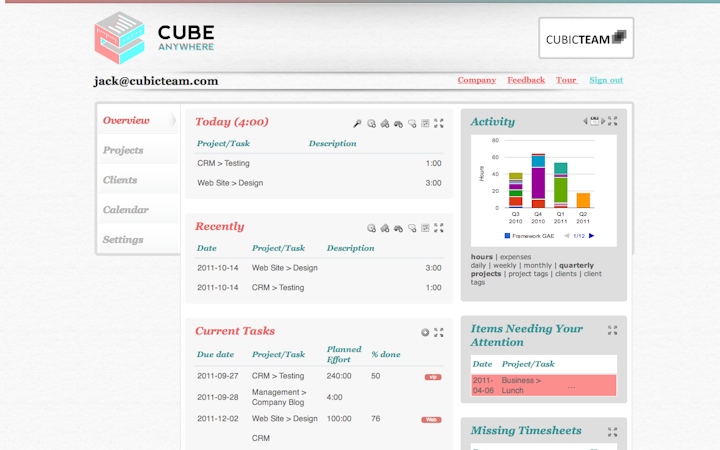Open the Overview sidebar tab
Image resolution: width=720 pixels, height=450 pixels.
pos(137,120)
